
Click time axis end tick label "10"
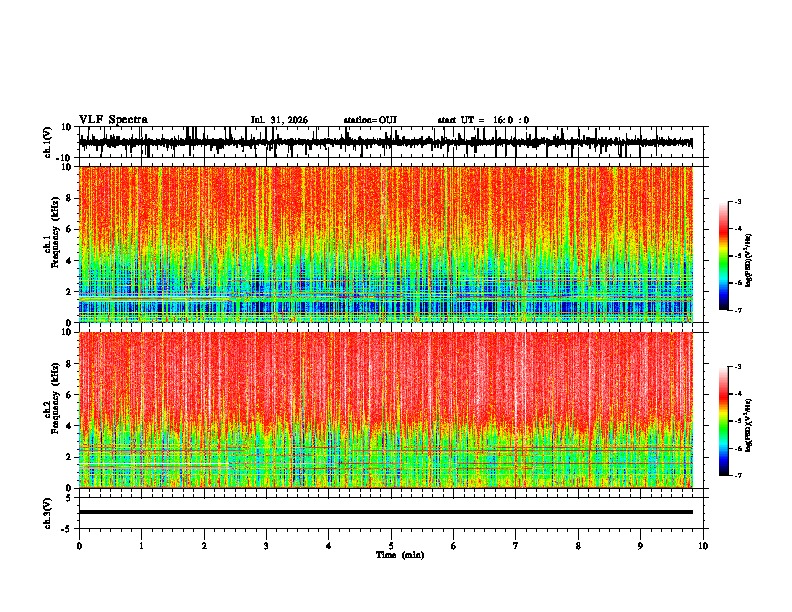(x=703, y=546)
